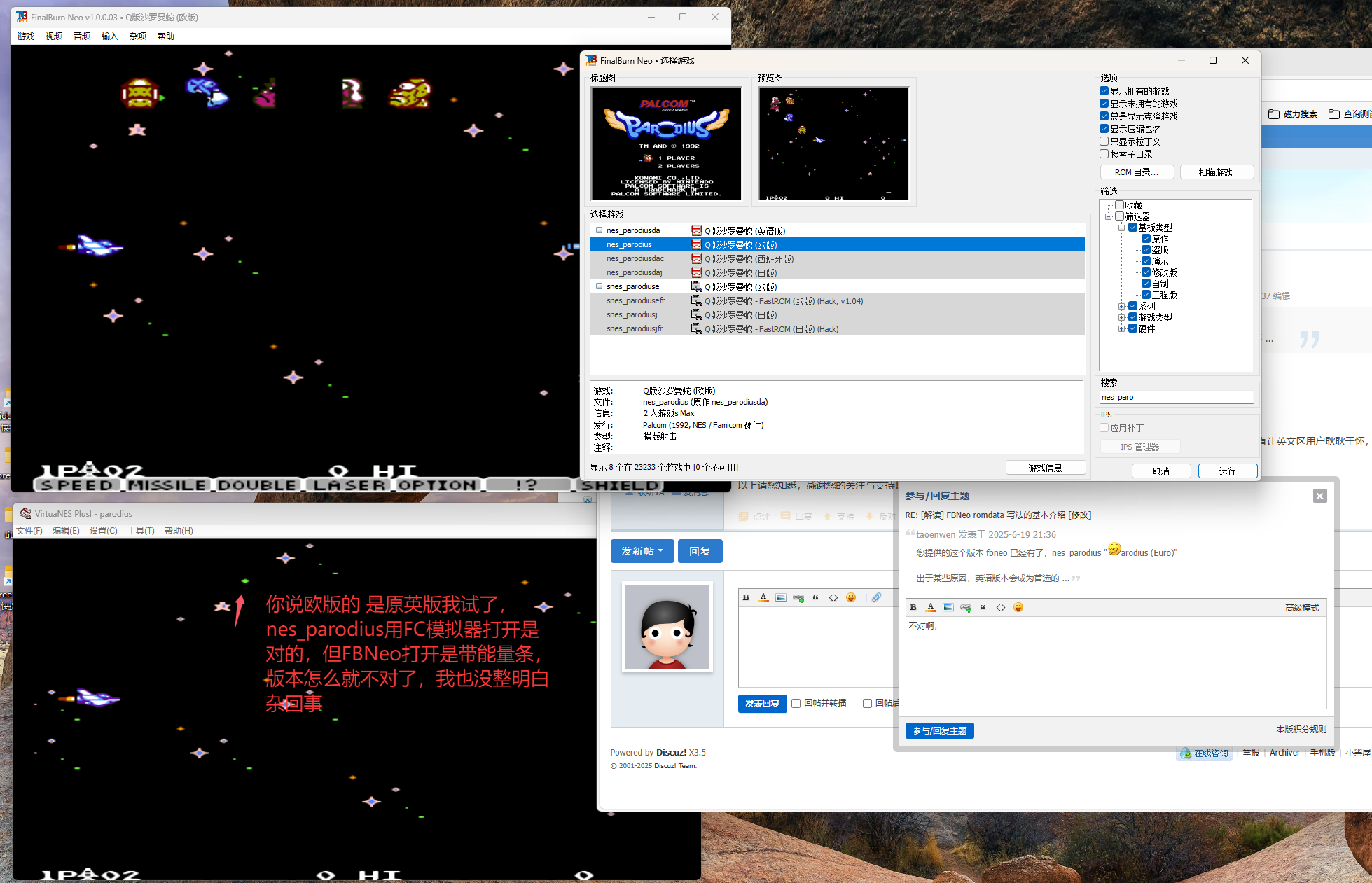Click 取消 in game select dialog

point(1161,471)
